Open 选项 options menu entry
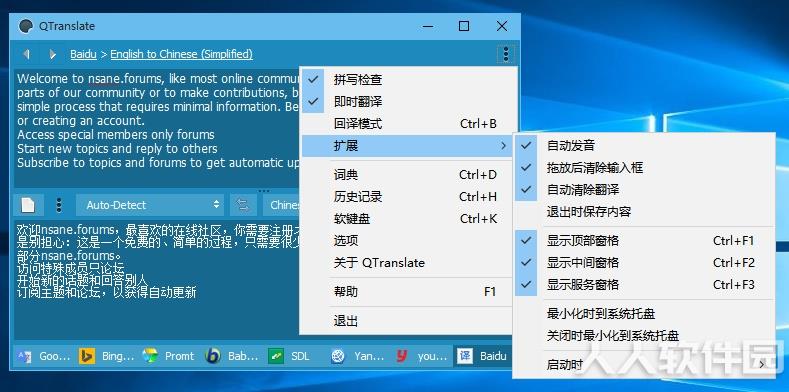This screenshot has width=789, height=392. tap(408, 241)
